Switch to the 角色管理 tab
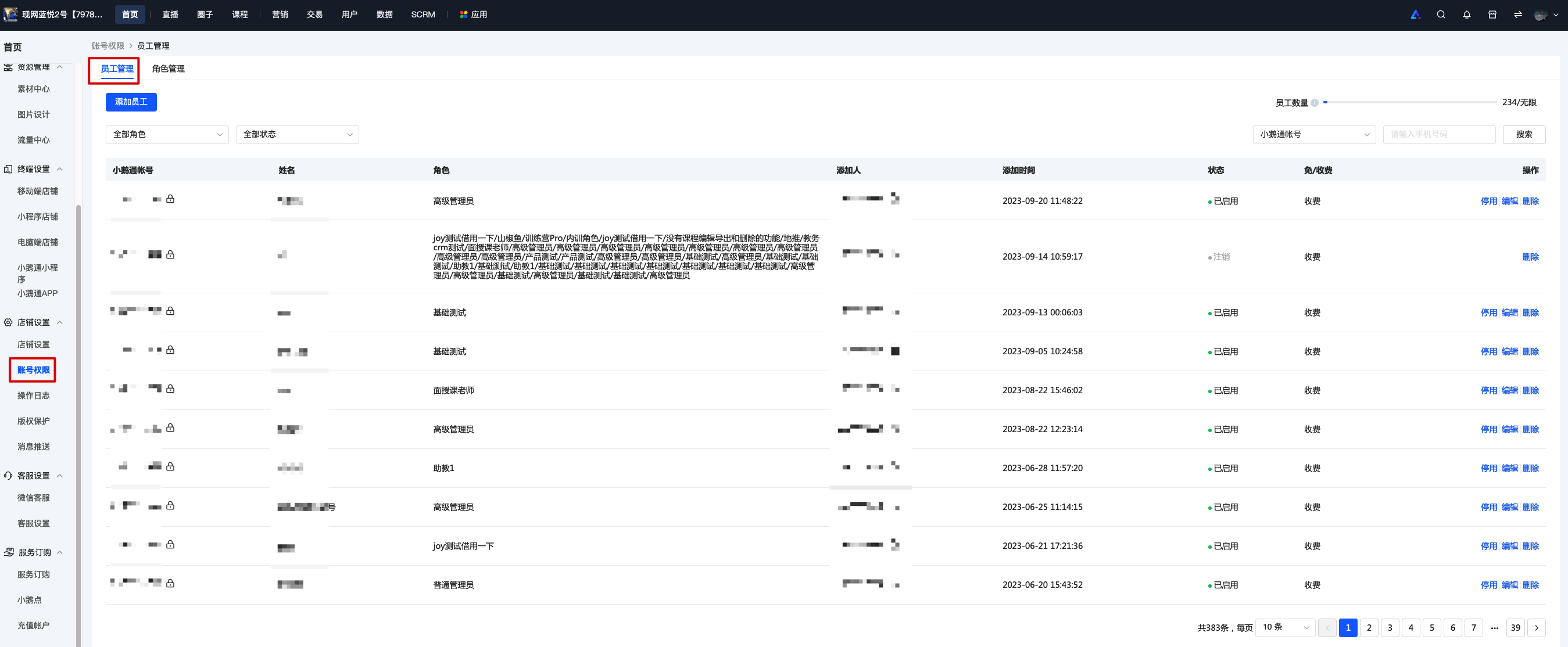 (168, 69)
